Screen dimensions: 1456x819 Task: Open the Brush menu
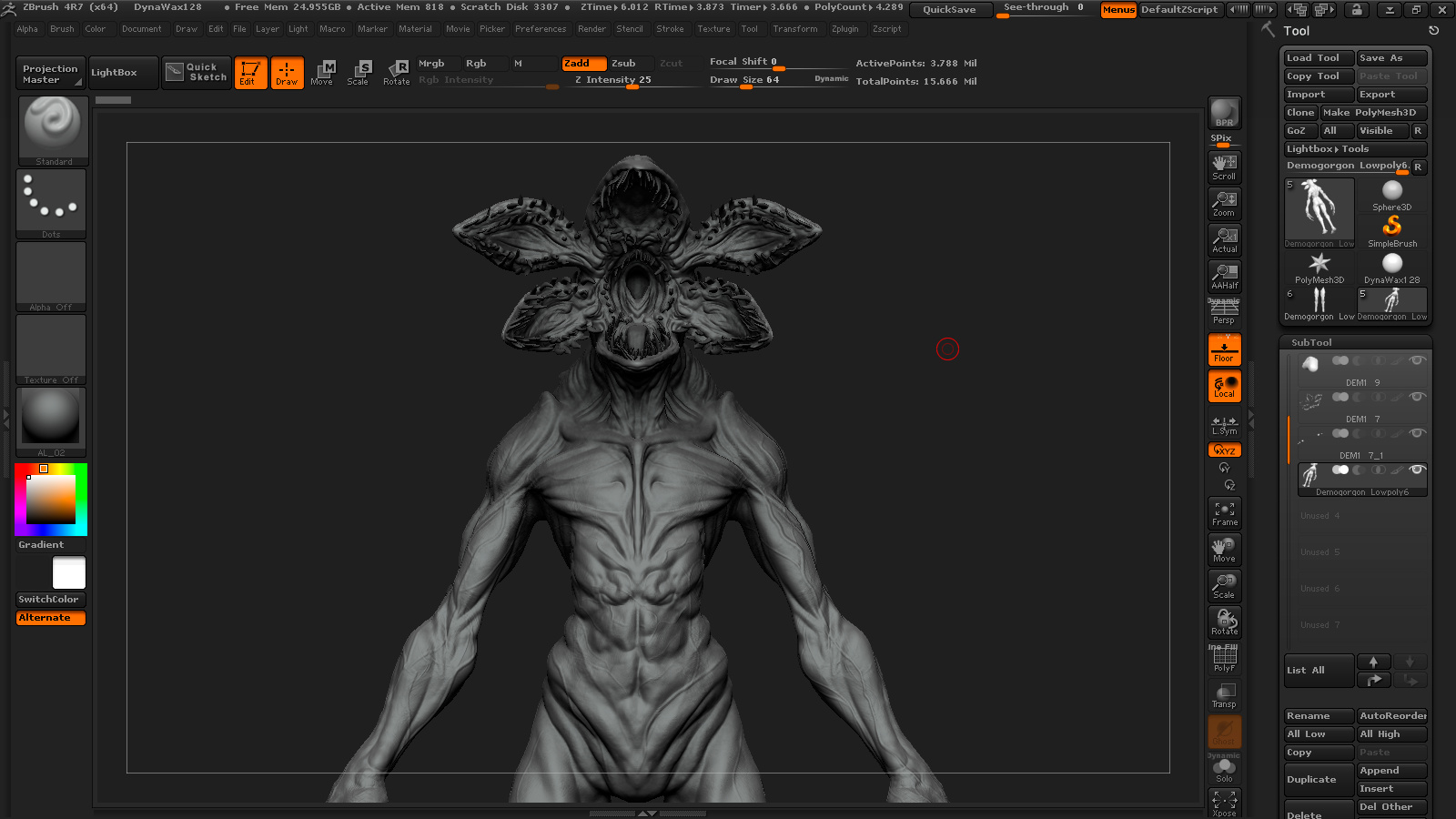click(62, 29)
